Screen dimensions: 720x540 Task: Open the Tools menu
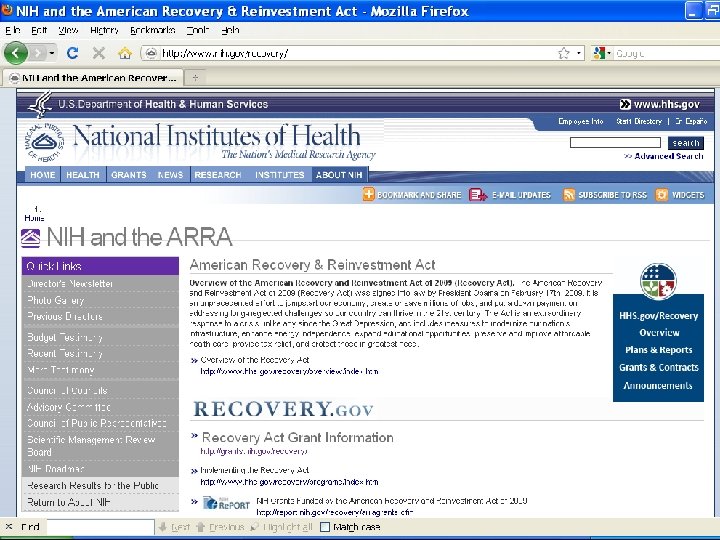coord(198,30)
